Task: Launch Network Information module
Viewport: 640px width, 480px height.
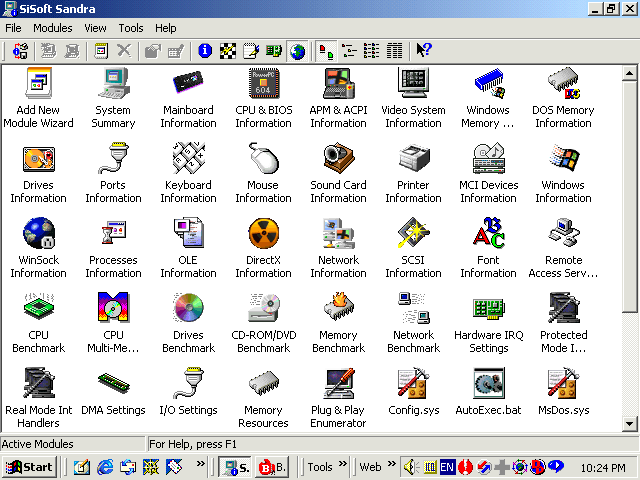Action: coord(338,249)
